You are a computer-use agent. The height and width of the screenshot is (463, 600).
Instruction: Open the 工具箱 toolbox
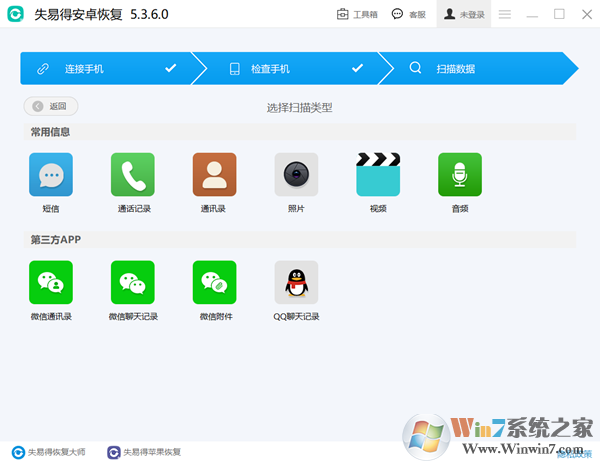[357, 14]
